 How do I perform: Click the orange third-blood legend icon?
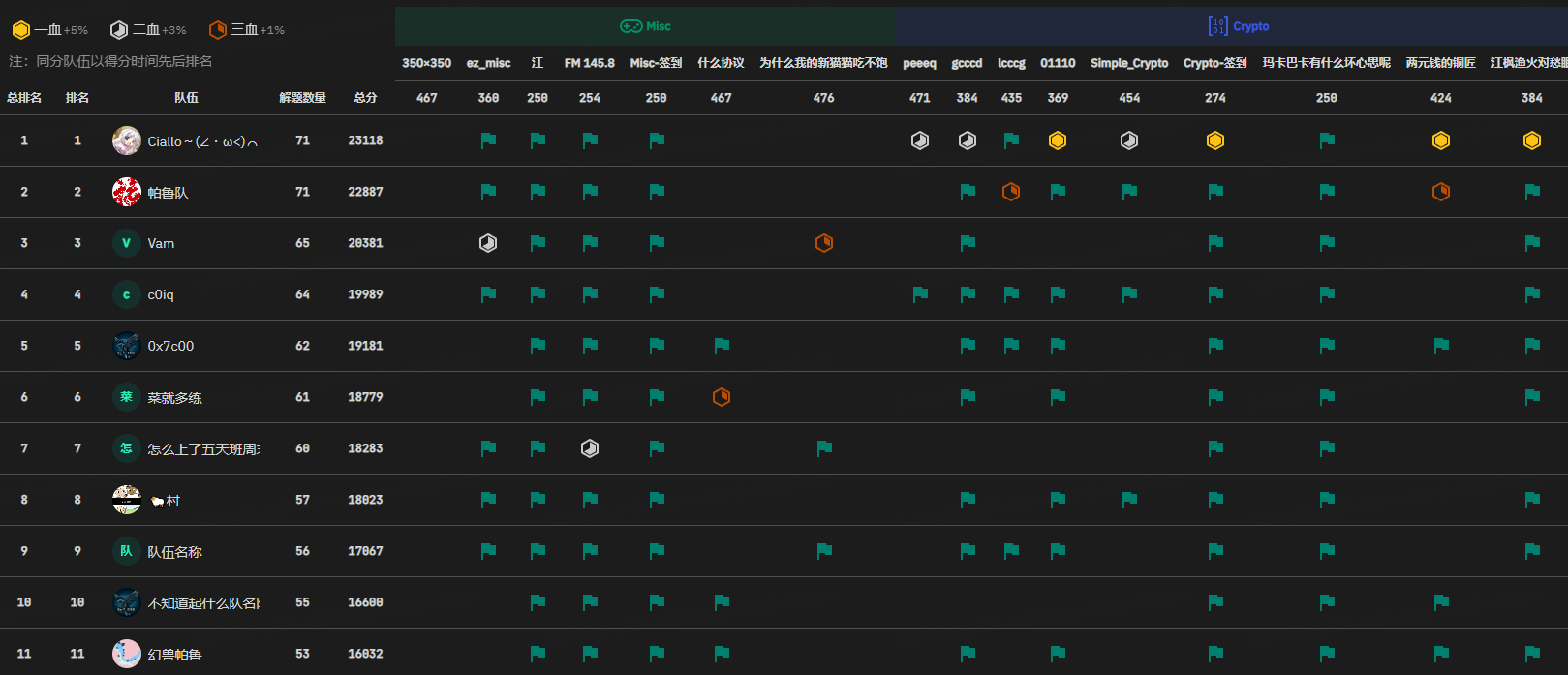coord(218,30)
